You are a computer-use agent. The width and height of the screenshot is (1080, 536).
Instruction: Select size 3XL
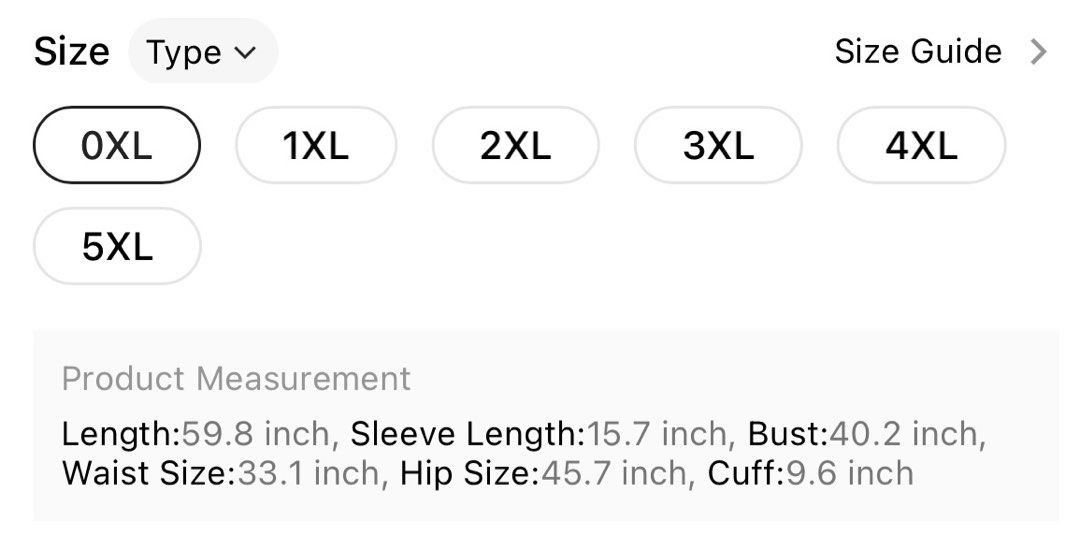pyautogui.click(x=718, y=145)
